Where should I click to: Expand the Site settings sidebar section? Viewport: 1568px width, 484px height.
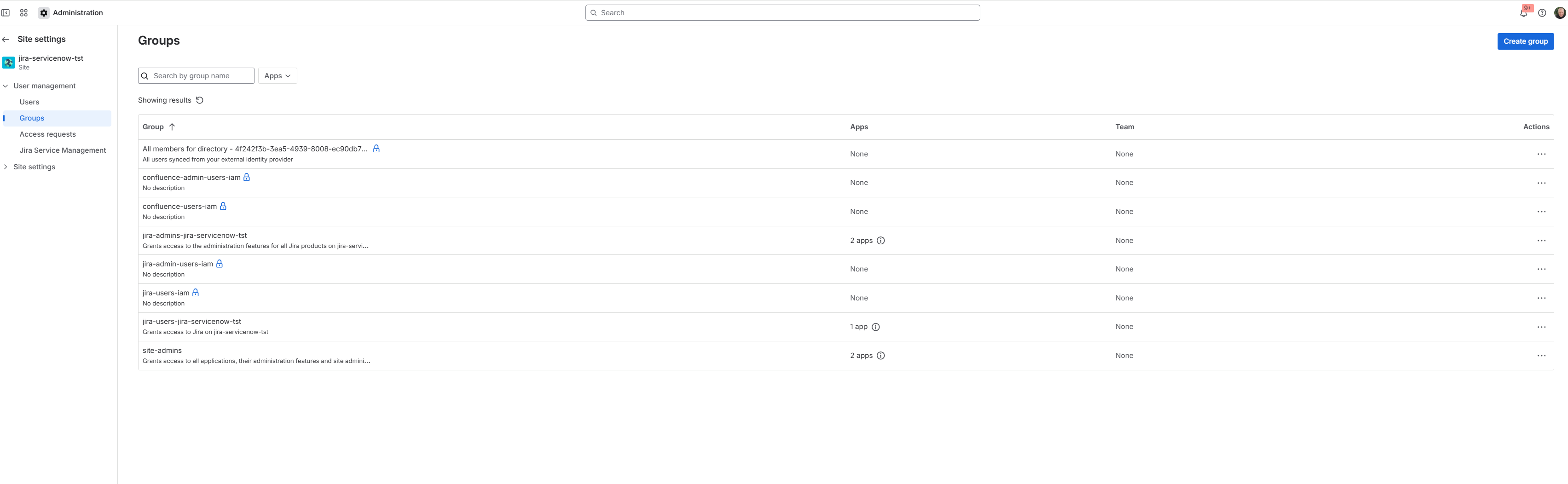pyautogui.click(x=6, y=167)
